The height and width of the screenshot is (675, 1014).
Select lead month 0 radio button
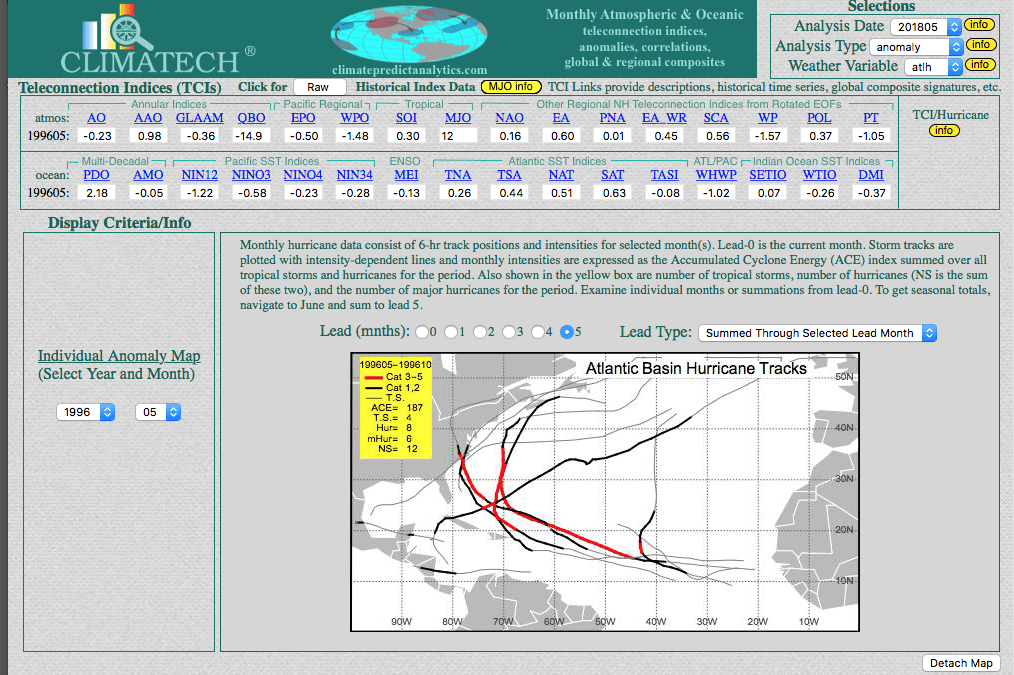tap(424, 332)
